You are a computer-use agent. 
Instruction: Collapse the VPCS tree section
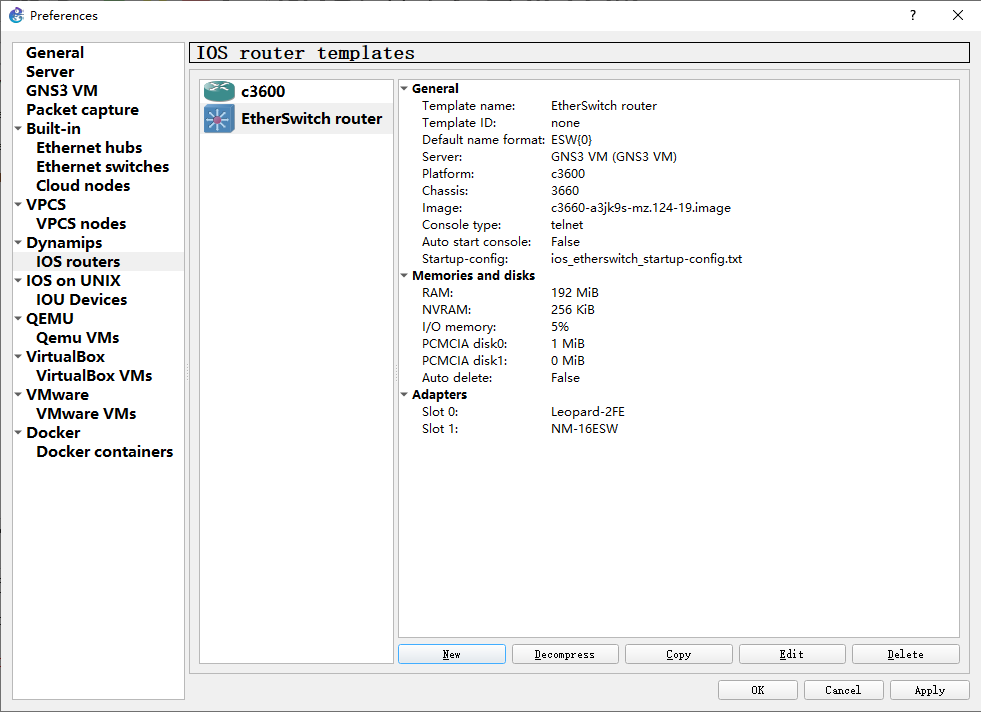[18, 205]
